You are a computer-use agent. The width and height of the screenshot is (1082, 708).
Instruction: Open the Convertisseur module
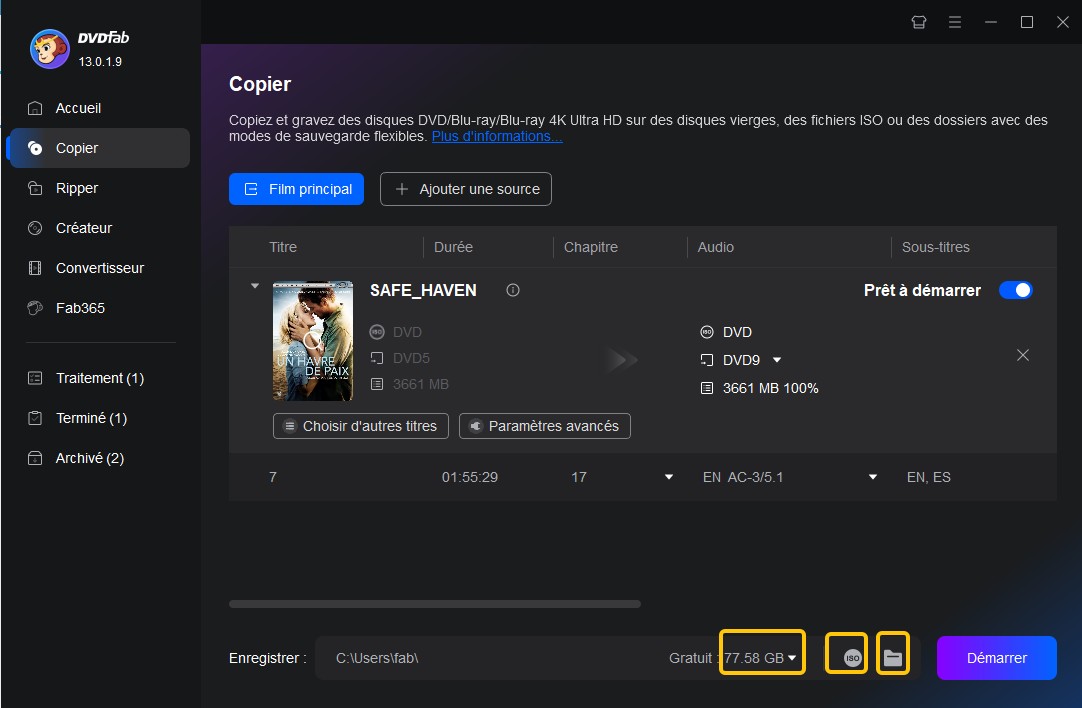[98, 268]
